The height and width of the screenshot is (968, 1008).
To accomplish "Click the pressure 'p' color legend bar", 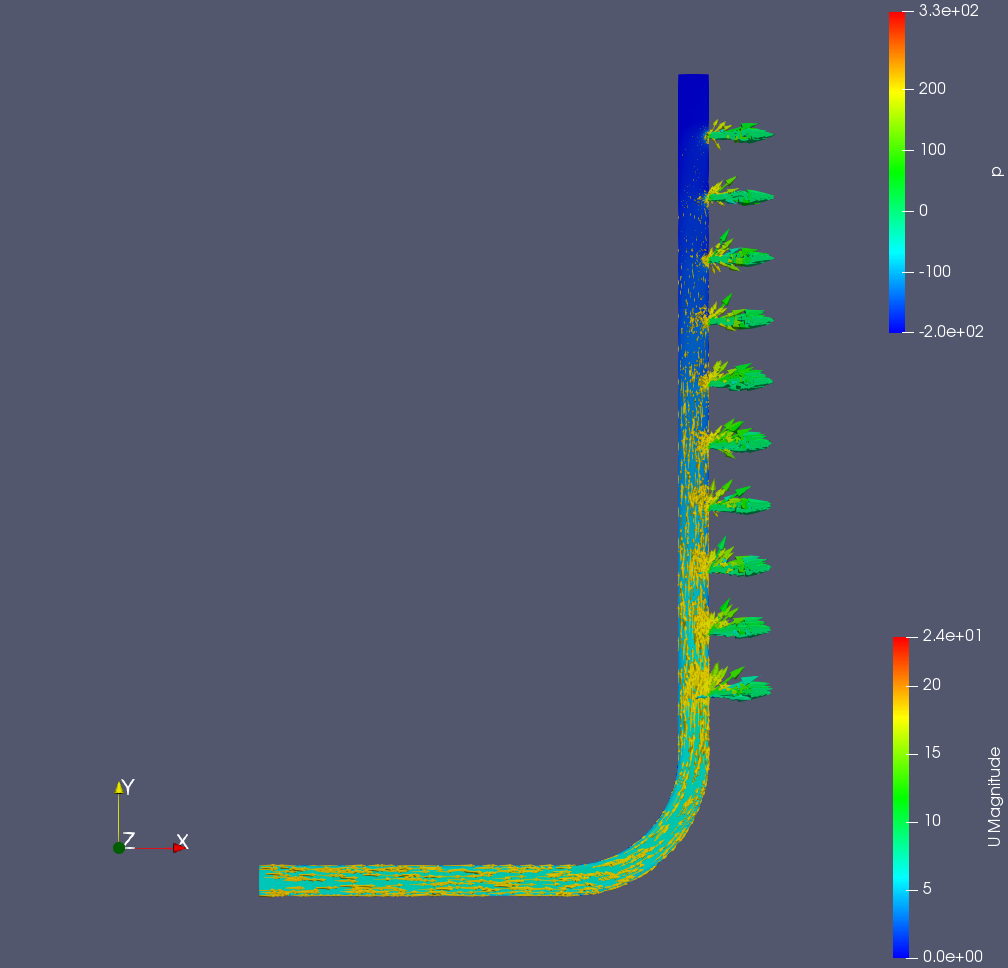I will point(896,171).
